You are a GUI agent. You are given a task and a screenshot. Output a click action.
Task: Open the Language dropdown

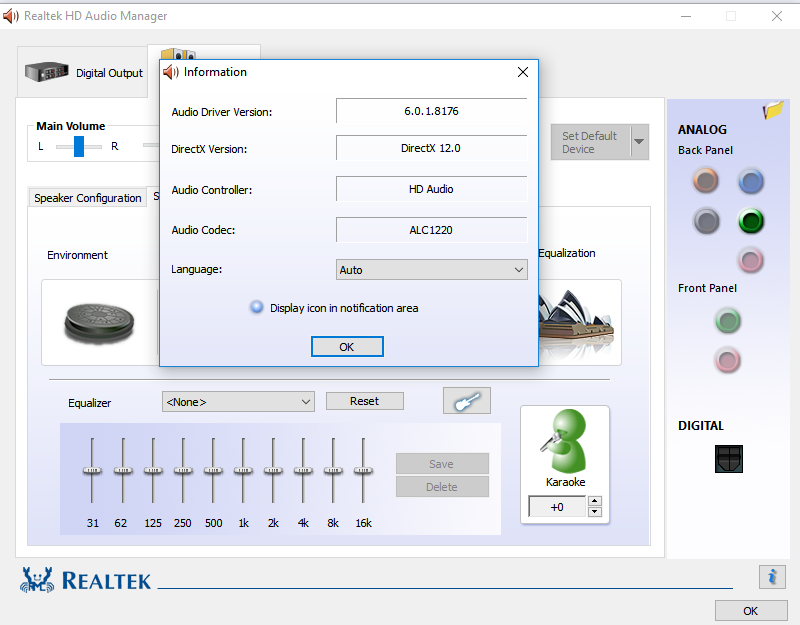[x=431, y=270]
